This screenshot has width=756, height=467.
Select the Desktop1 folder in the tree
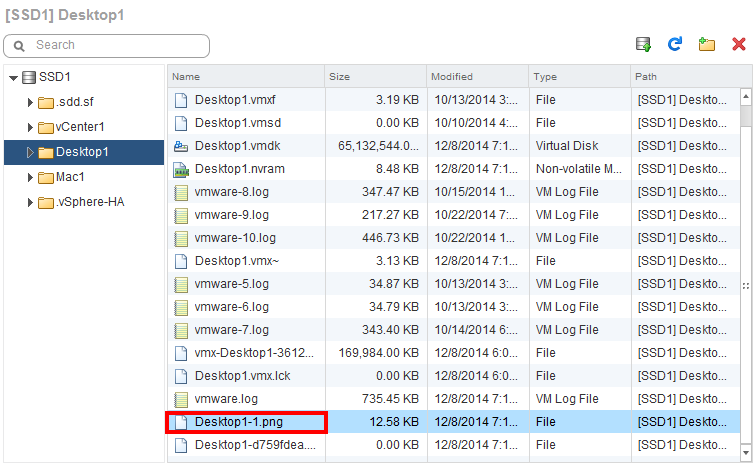click(82, 152)
